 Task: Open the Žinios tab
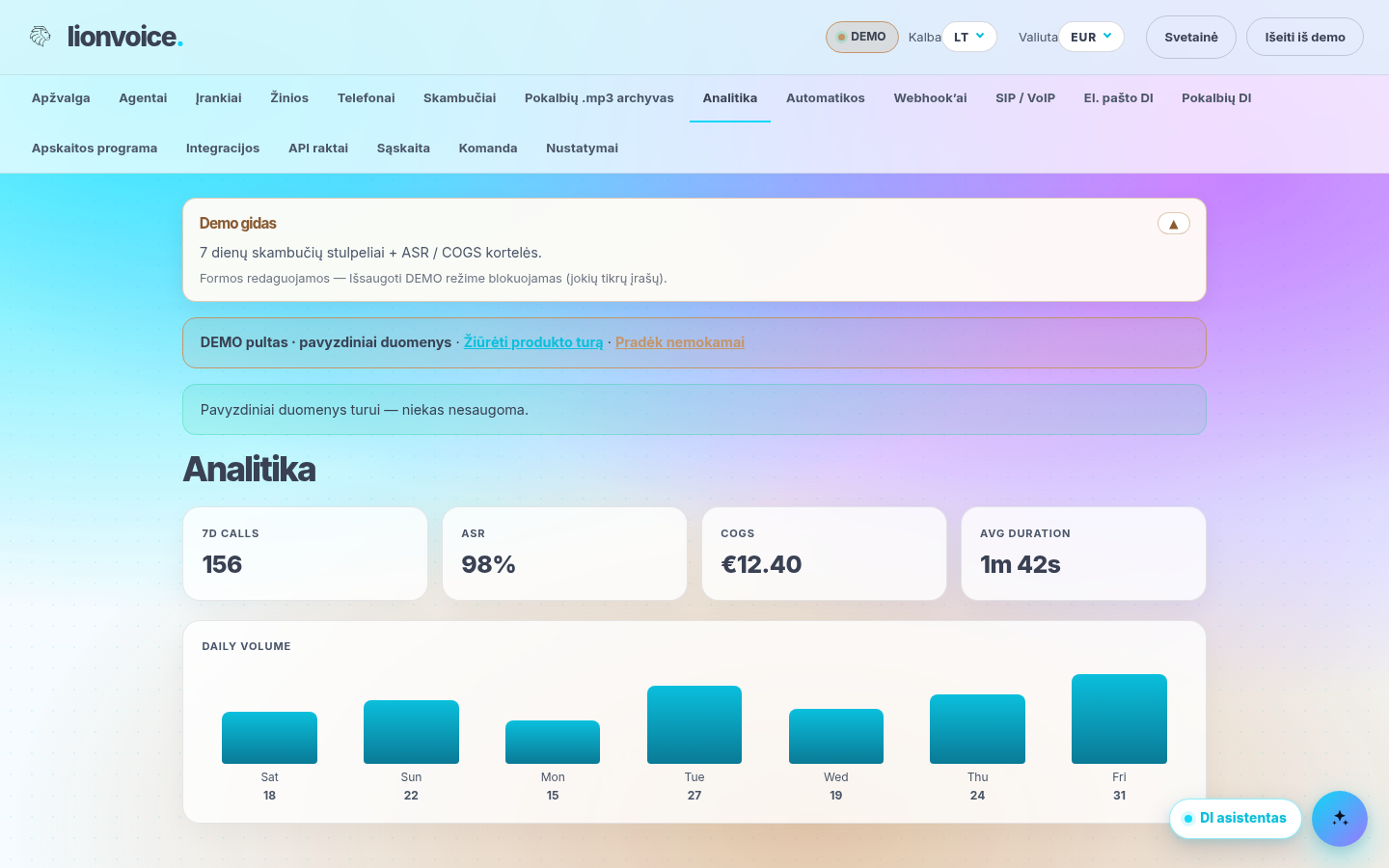point(289,97)
